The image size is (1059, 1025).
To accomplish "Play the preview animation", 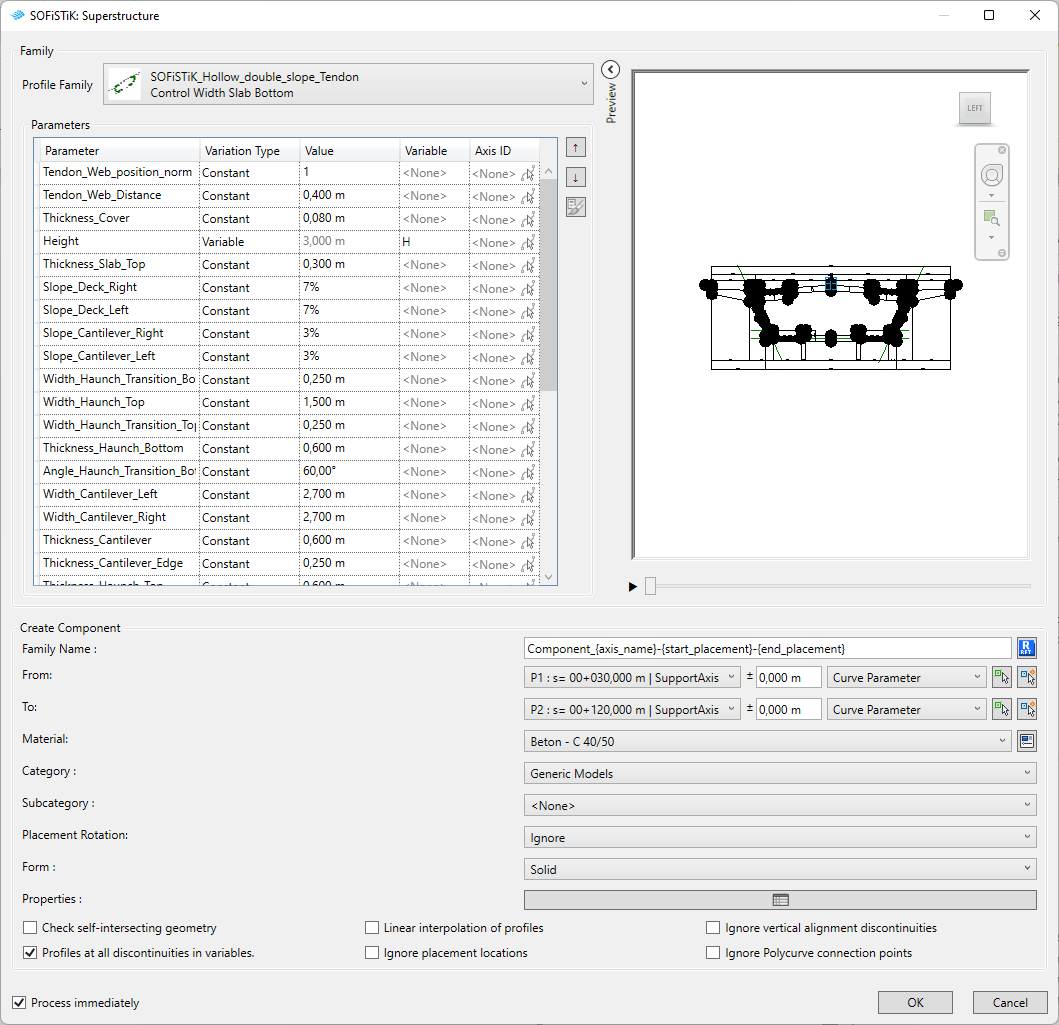I will (x=633, y=587).
